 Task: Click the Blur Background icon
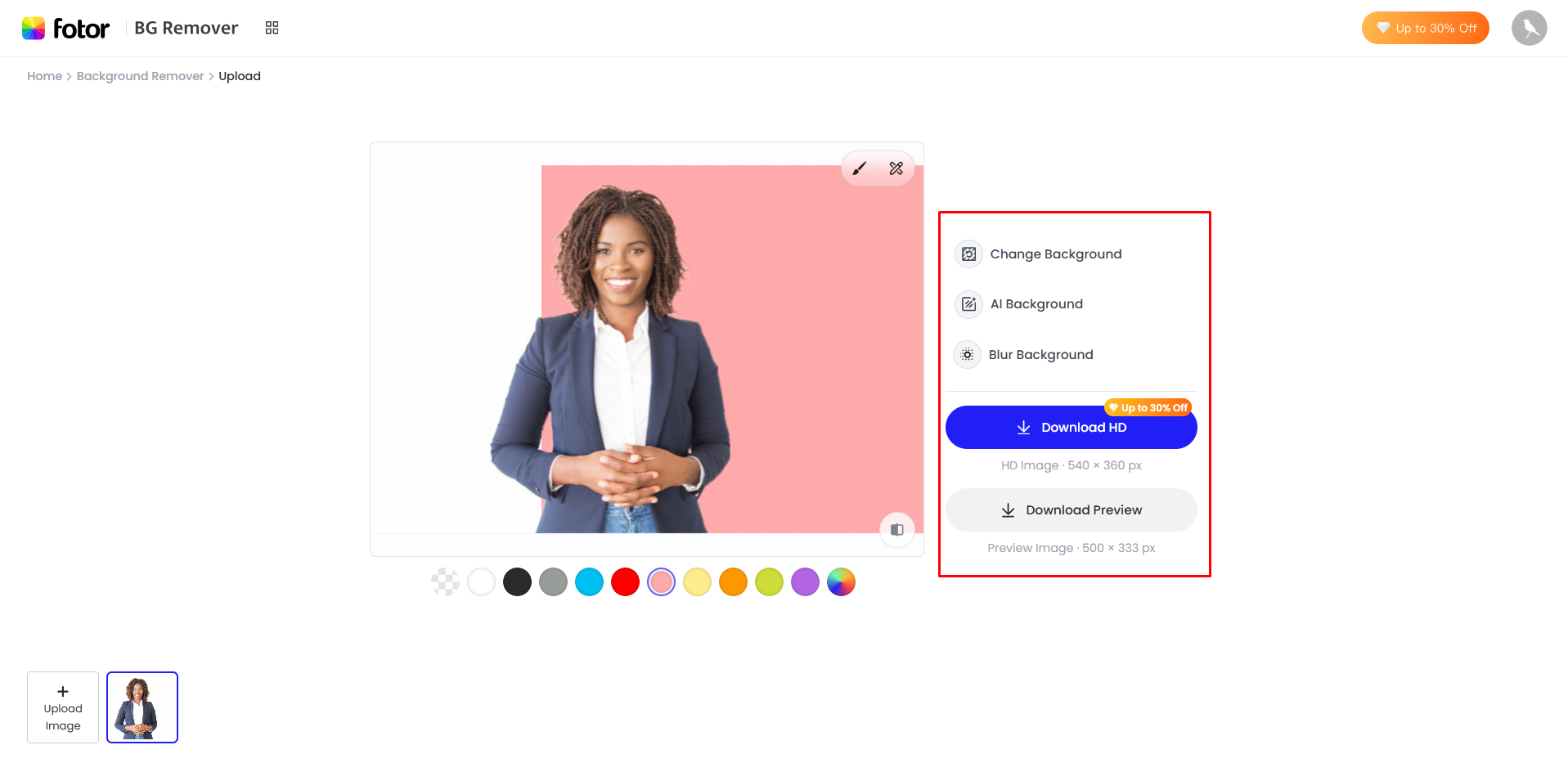[968, 355]
